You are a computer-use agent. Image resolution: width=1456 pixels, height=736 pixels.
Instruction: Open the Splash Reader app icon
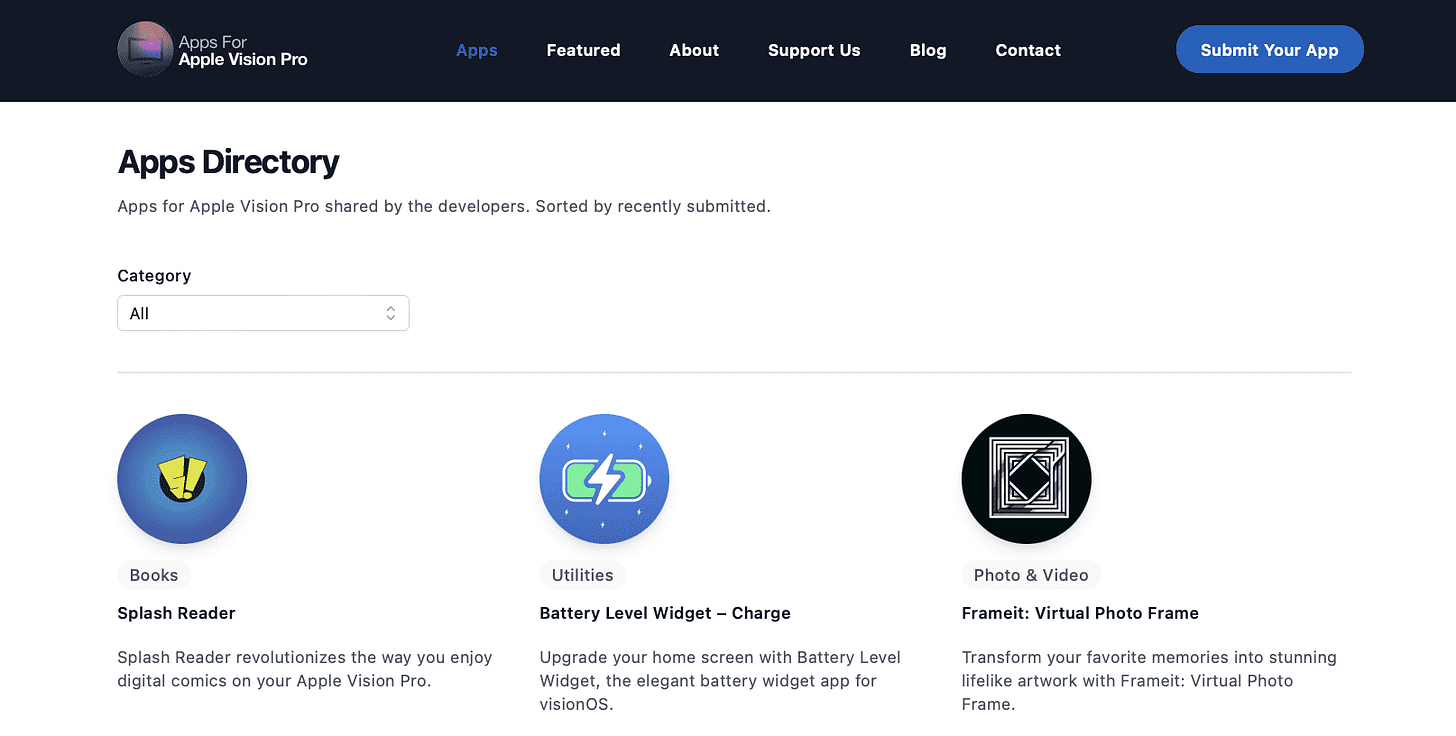182,479
